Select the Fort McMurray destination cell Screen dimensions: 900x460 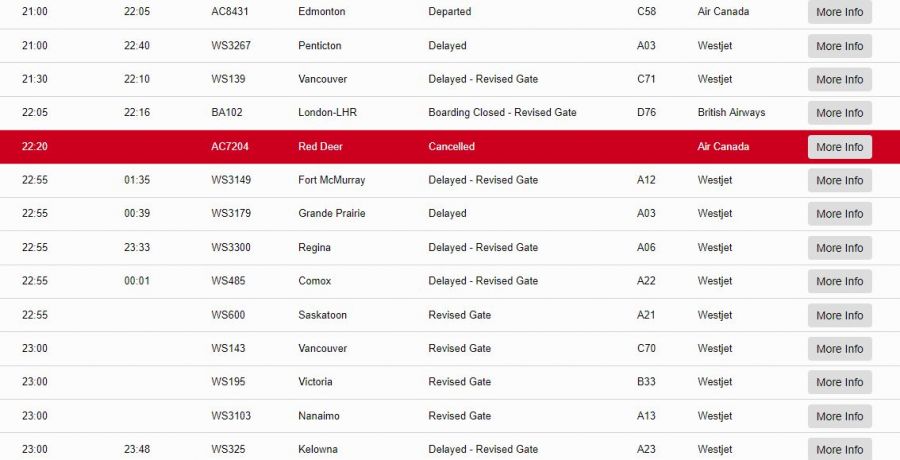point(331,180)
